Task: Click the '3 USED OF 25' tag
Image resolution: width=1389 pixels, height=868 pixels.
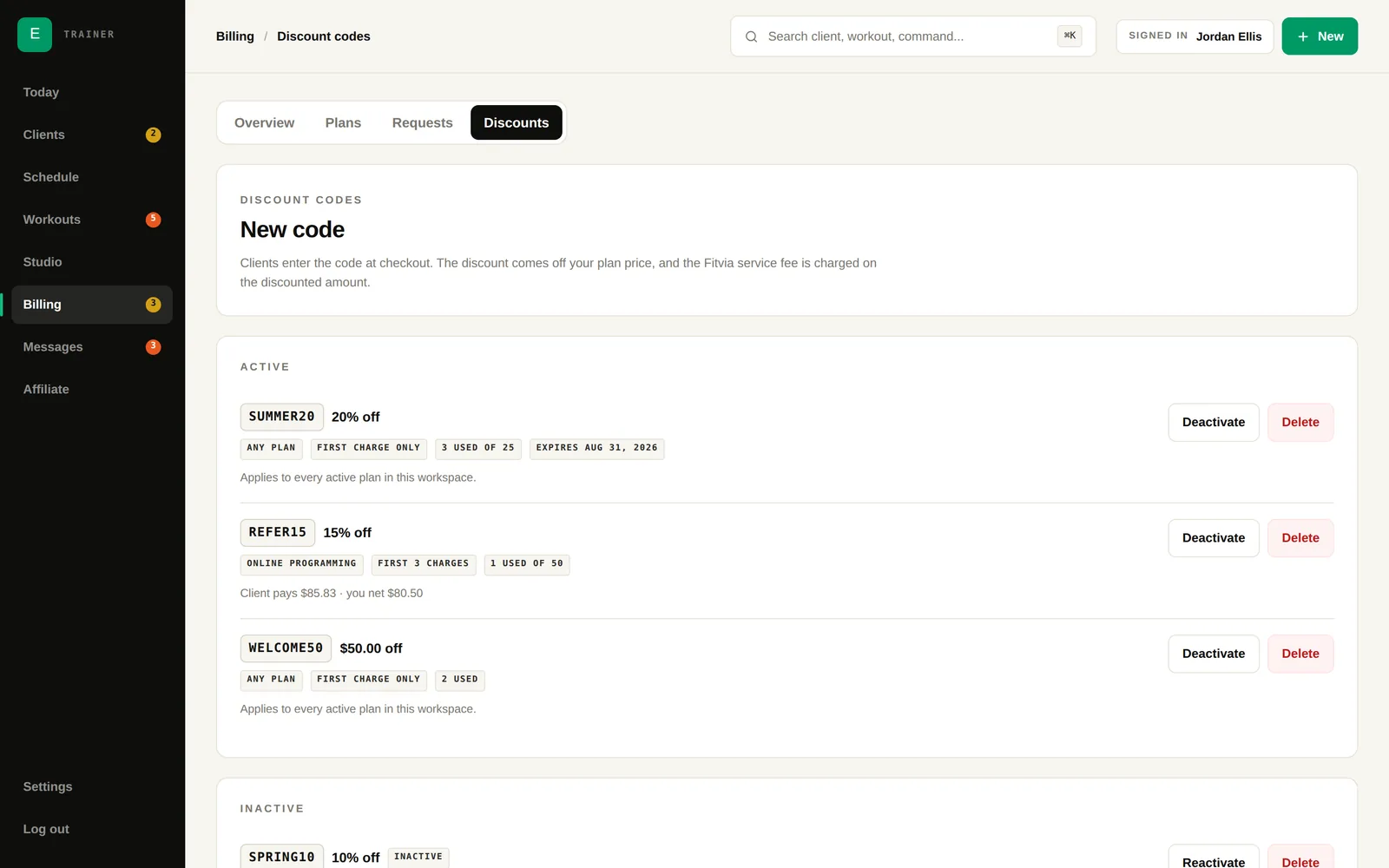Action: (478, 448)
